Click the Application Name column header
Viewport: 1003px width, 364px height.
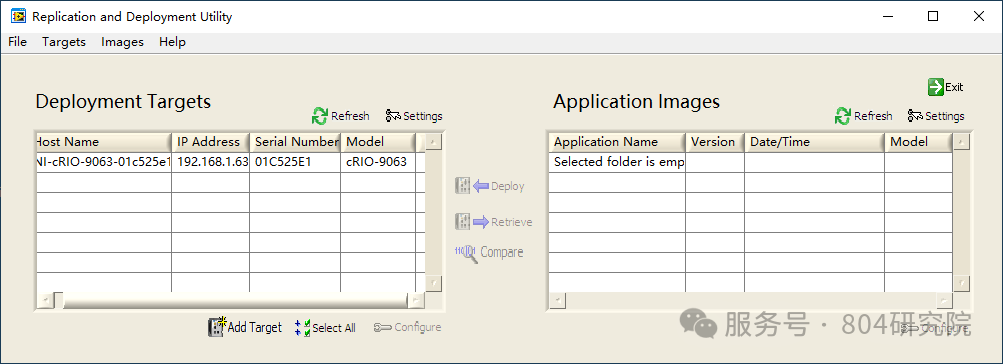coord(617,142)
